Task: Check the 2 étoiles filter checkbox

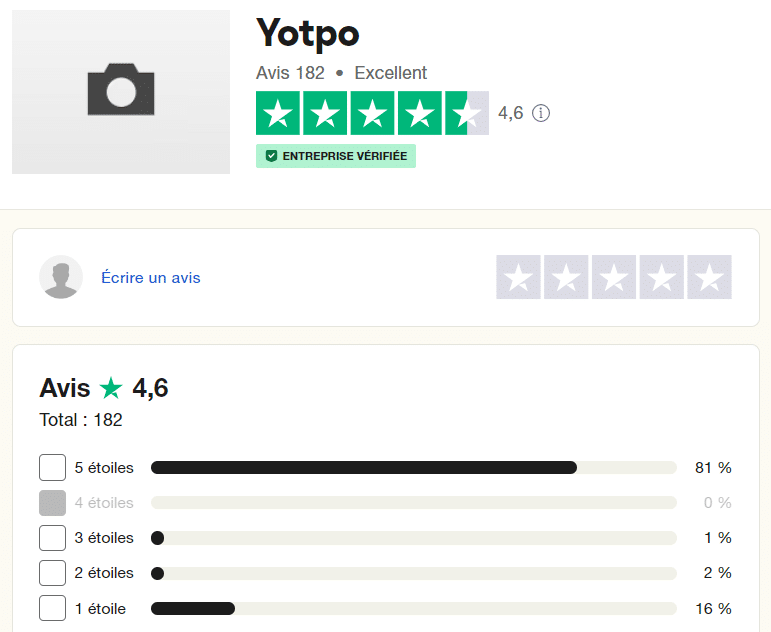Action: click(x=53, y=572)
